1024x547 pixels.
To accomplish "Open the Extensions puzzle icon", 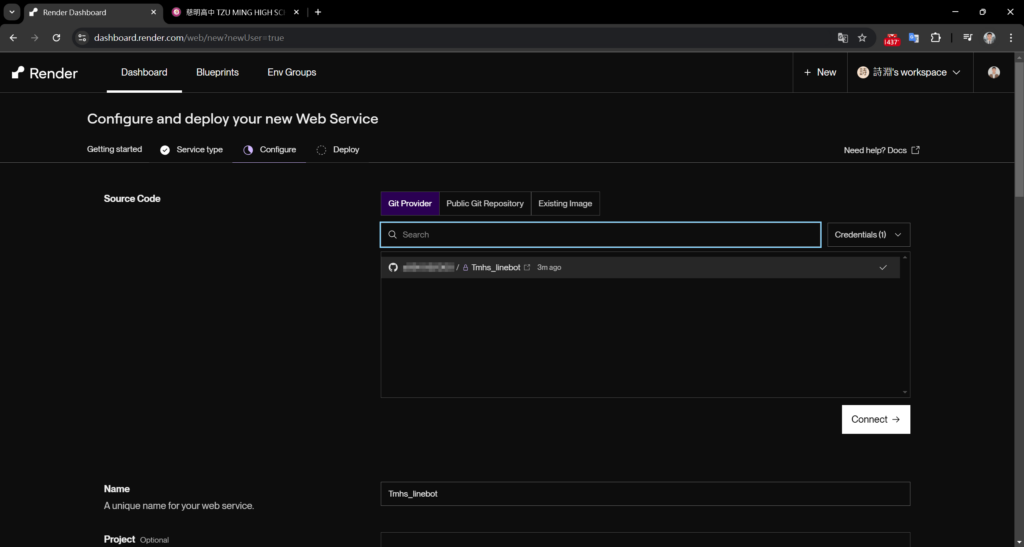I will point(935,38).
